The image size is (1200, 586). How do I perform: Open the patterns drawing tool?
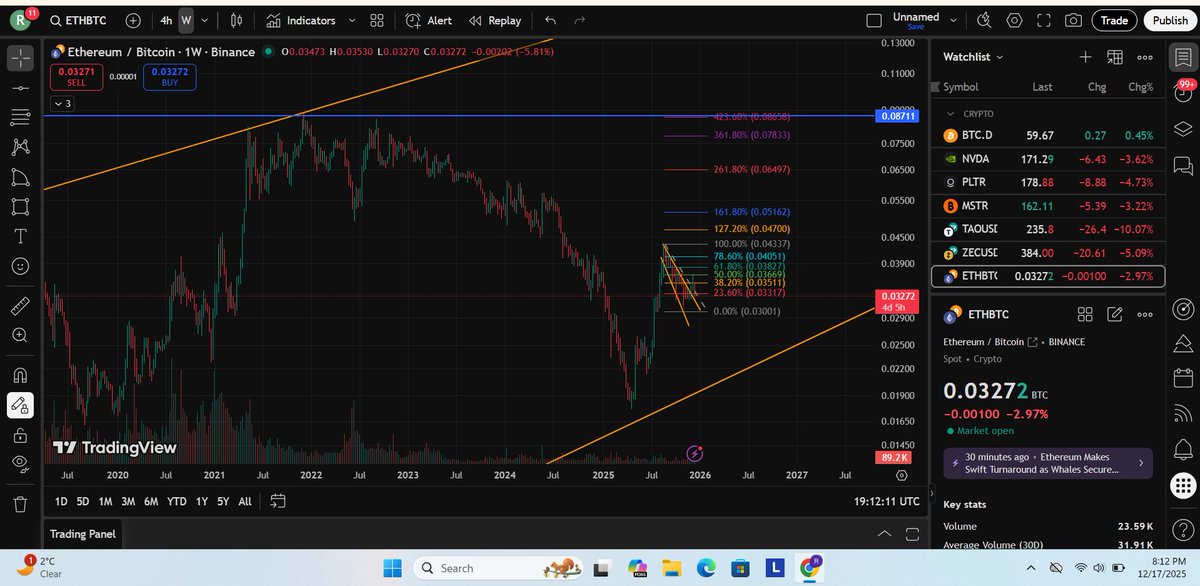(x=20, y=147)
